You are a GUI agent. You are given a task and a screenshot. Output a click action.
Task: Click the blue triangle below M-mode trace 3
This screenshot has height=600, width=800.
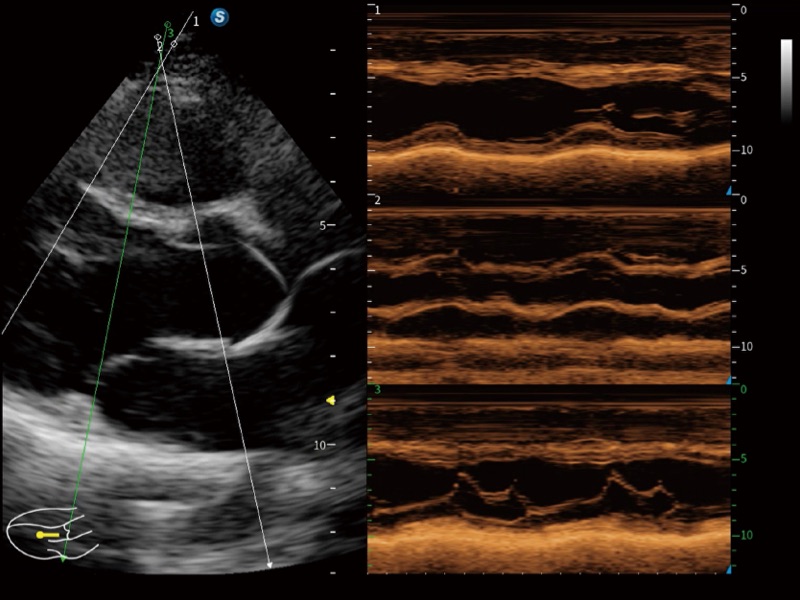click(x=729, y=569)
